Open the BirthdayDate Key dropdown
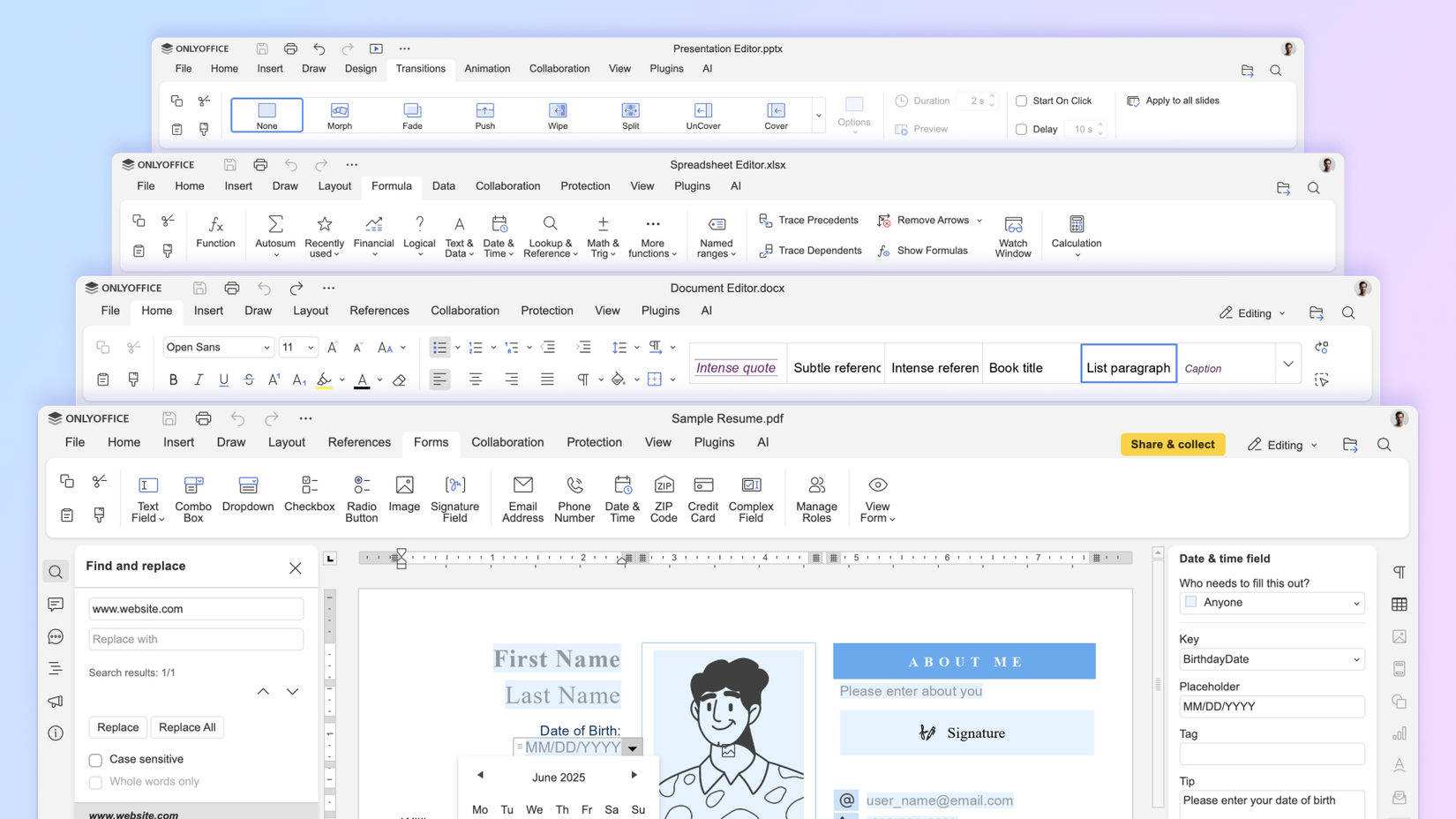This screenshot has height=819, width=1456. [1272, 659]
